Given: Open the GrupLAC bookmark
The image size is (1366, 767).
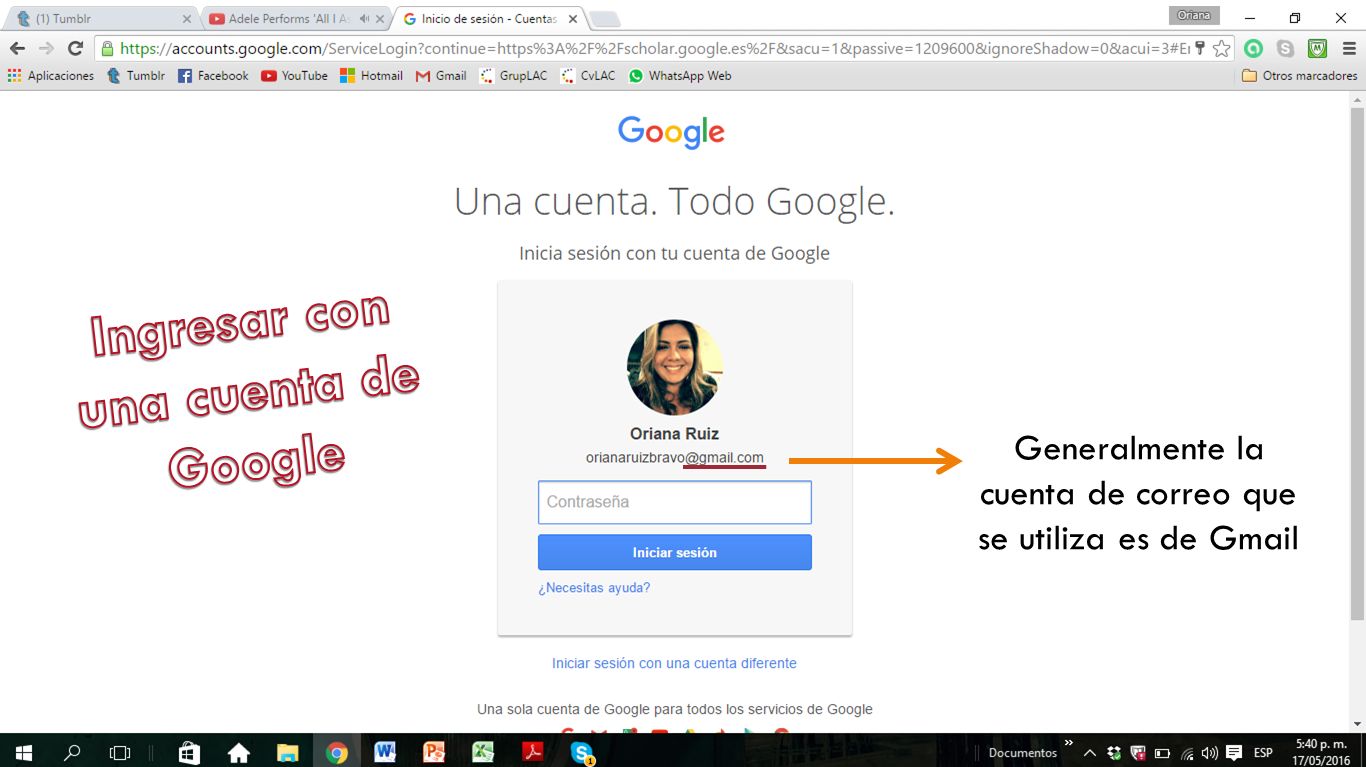Looking at the screenshot, I should click(x=514, y=76).
